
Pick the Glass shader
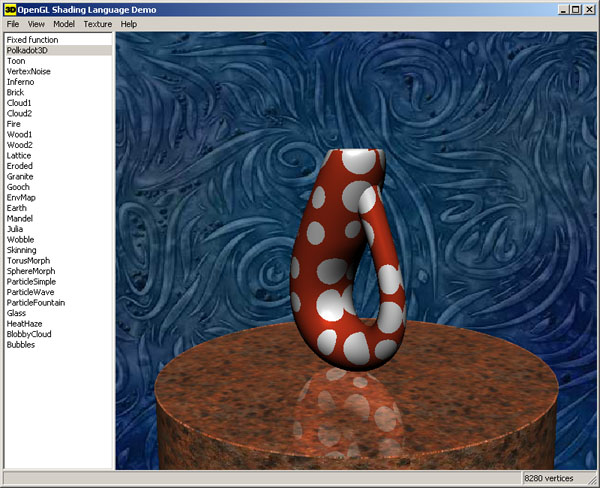tap(17, 313)
